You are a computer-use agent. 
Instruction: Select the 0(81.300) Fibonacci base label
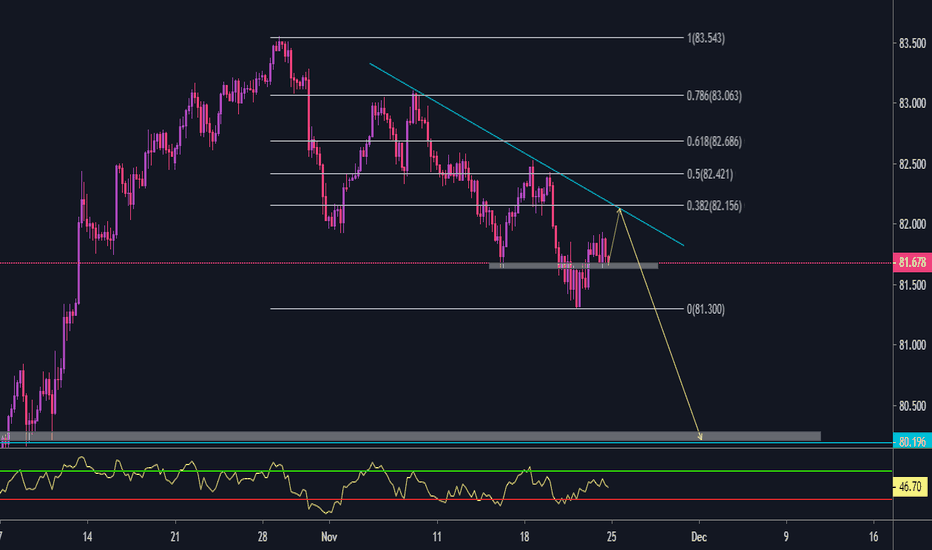(x=704, y=309)
